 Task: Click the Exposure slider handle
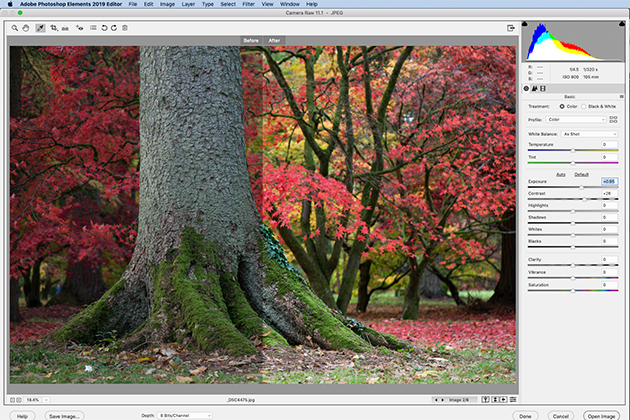(x=581, y=187)
